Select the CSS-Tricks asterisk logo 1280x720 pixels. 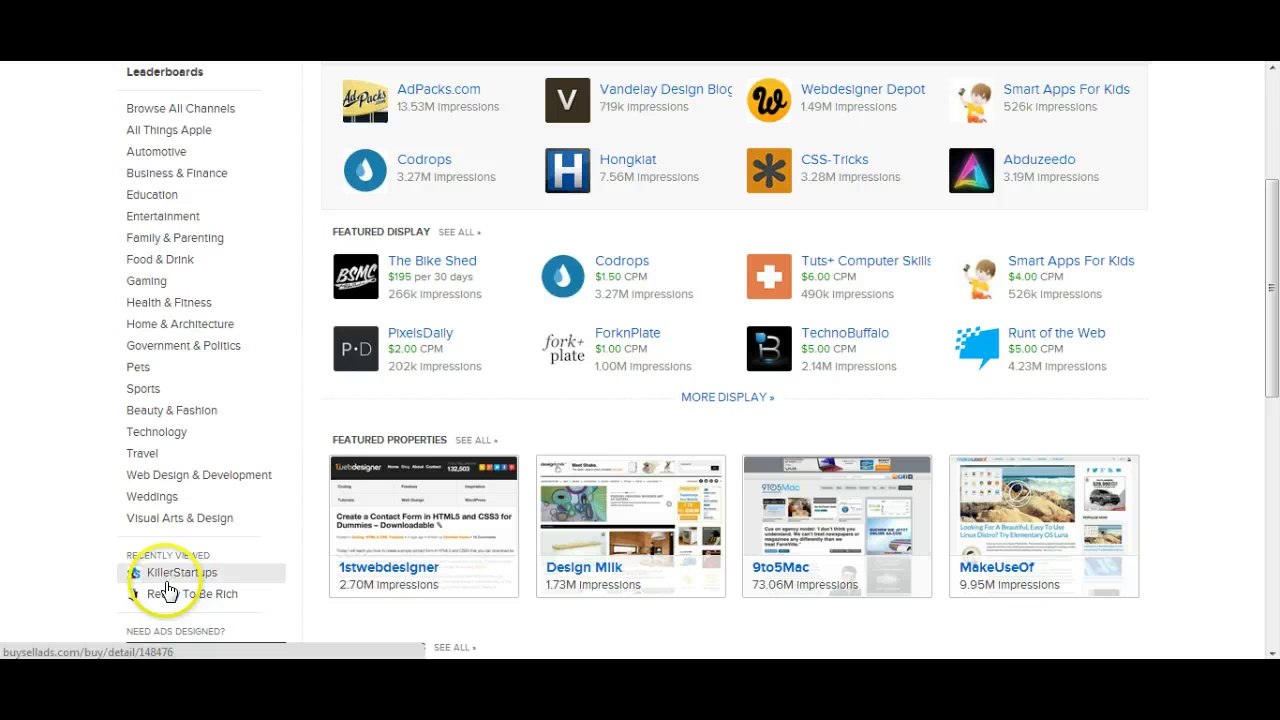point(769,170)
